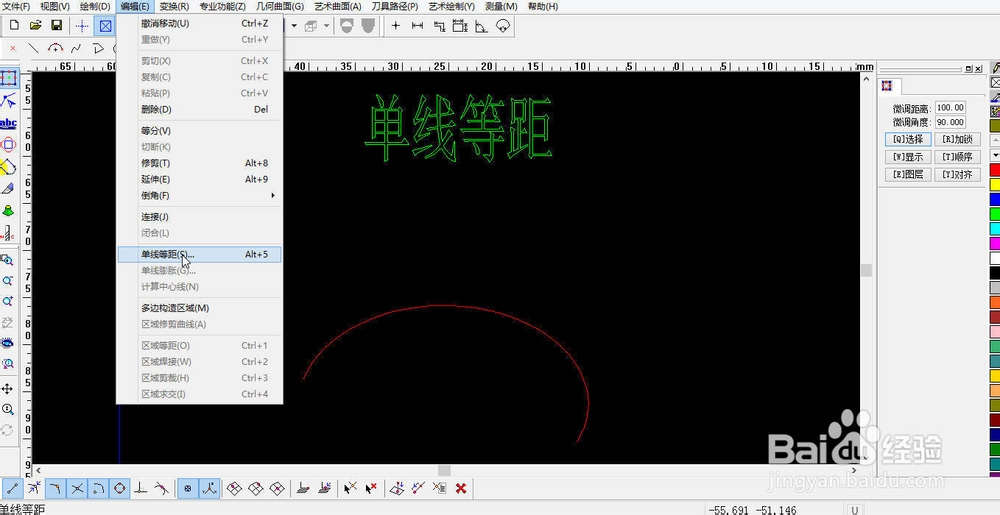Select the straight line drawing tool

point(34,48)
